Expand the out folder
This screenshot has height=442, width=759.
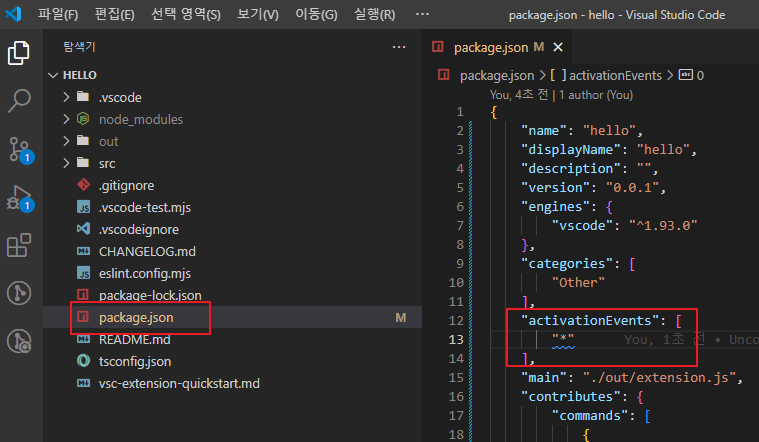[x=66, y=141]
